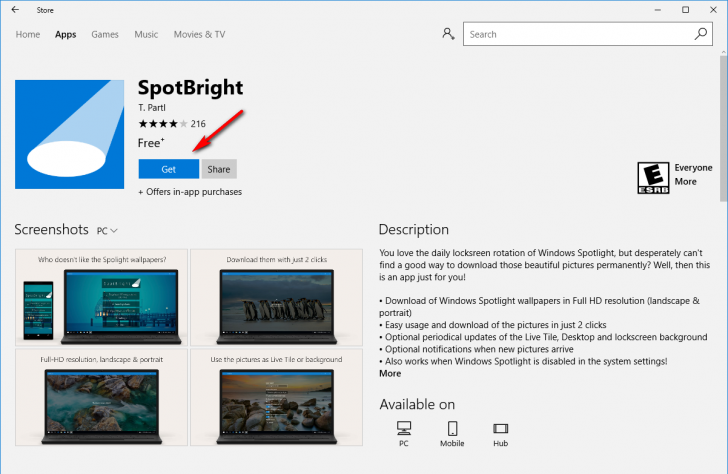Click the 216 ratings count

(198, 123)
